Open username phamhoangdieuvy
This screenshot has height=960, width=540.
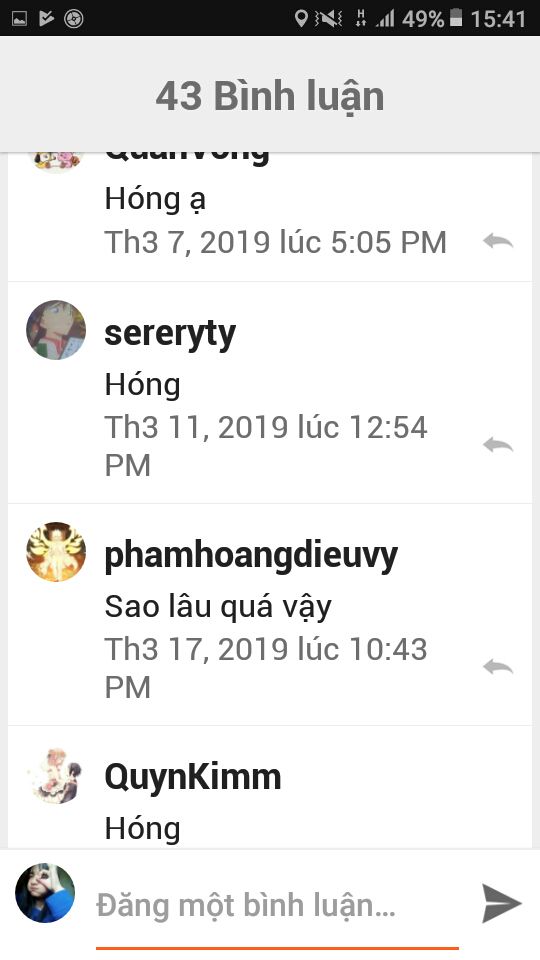tap(251, 556)
